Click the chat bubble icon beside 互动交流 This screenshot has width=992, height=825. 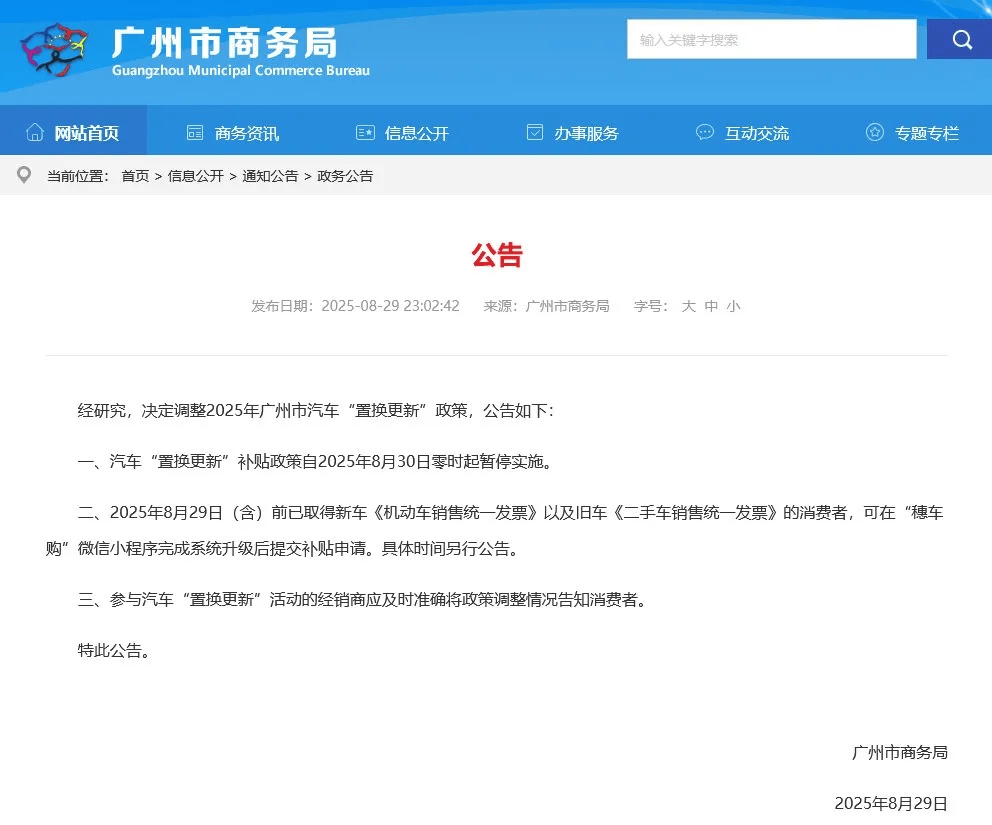(705, 132)
